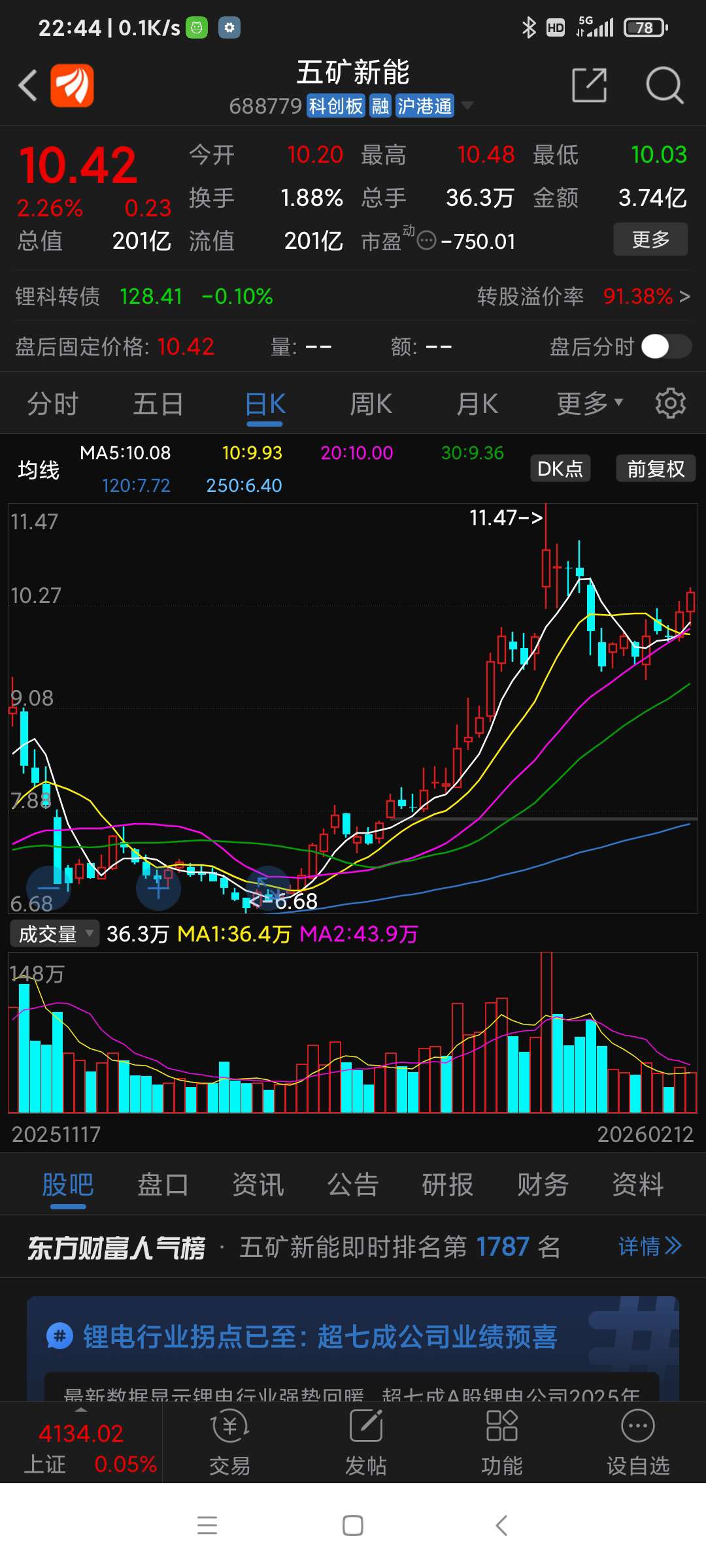
Task: Tap the 11.47 high price marker
Action: click(x=506, y=517)
